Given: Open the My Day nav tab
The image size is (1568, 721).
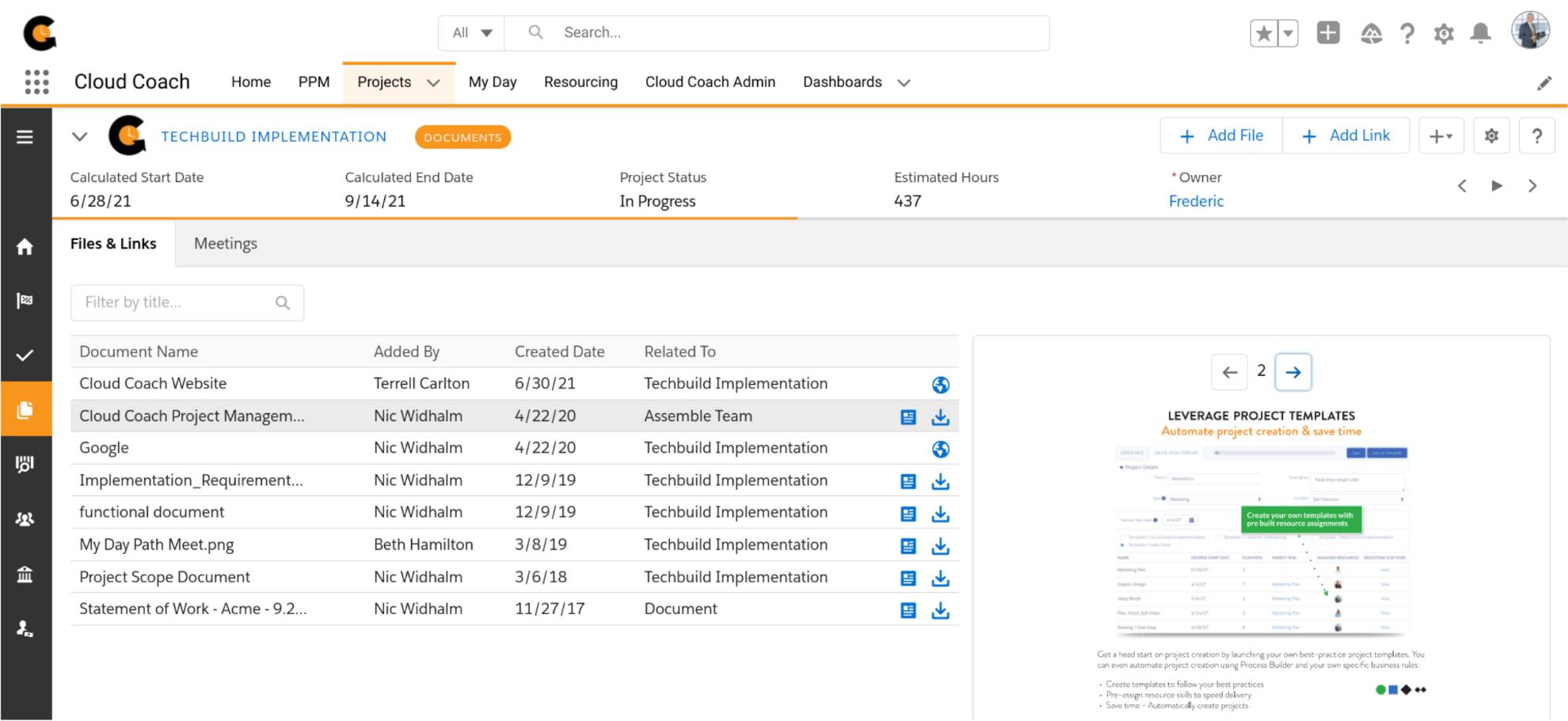Looking at the screenshot, I should [x=493, y=82].
